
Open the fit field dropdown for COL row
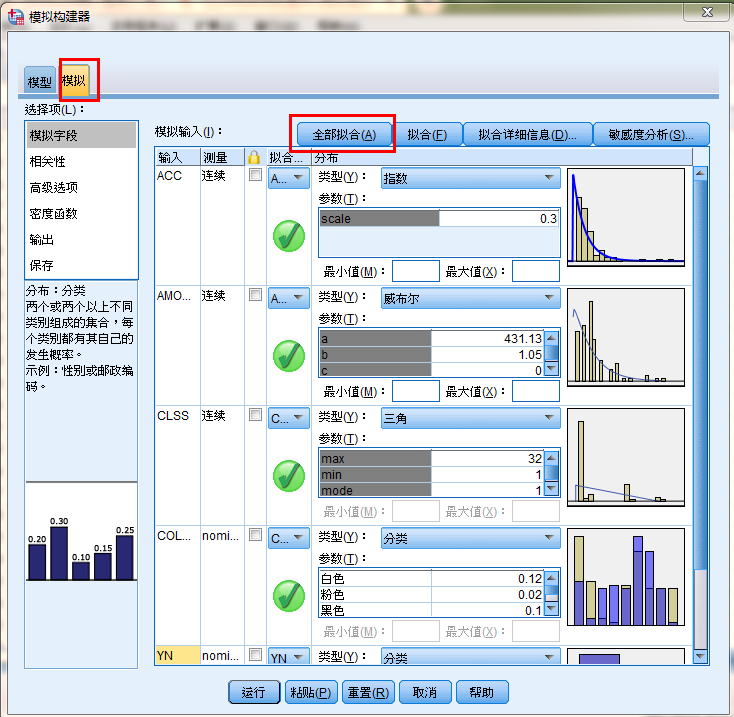pos(289,538)
